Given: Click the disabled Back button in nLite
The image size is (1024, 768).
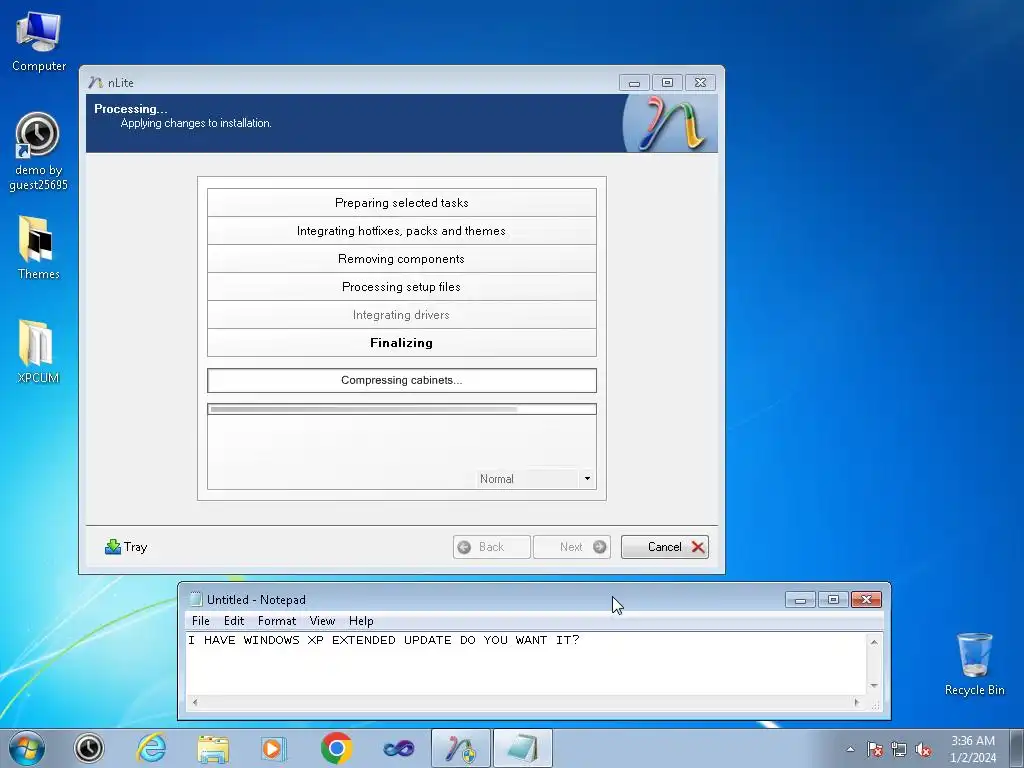Looking at the screenshot, I should click(x=491, y=547).
